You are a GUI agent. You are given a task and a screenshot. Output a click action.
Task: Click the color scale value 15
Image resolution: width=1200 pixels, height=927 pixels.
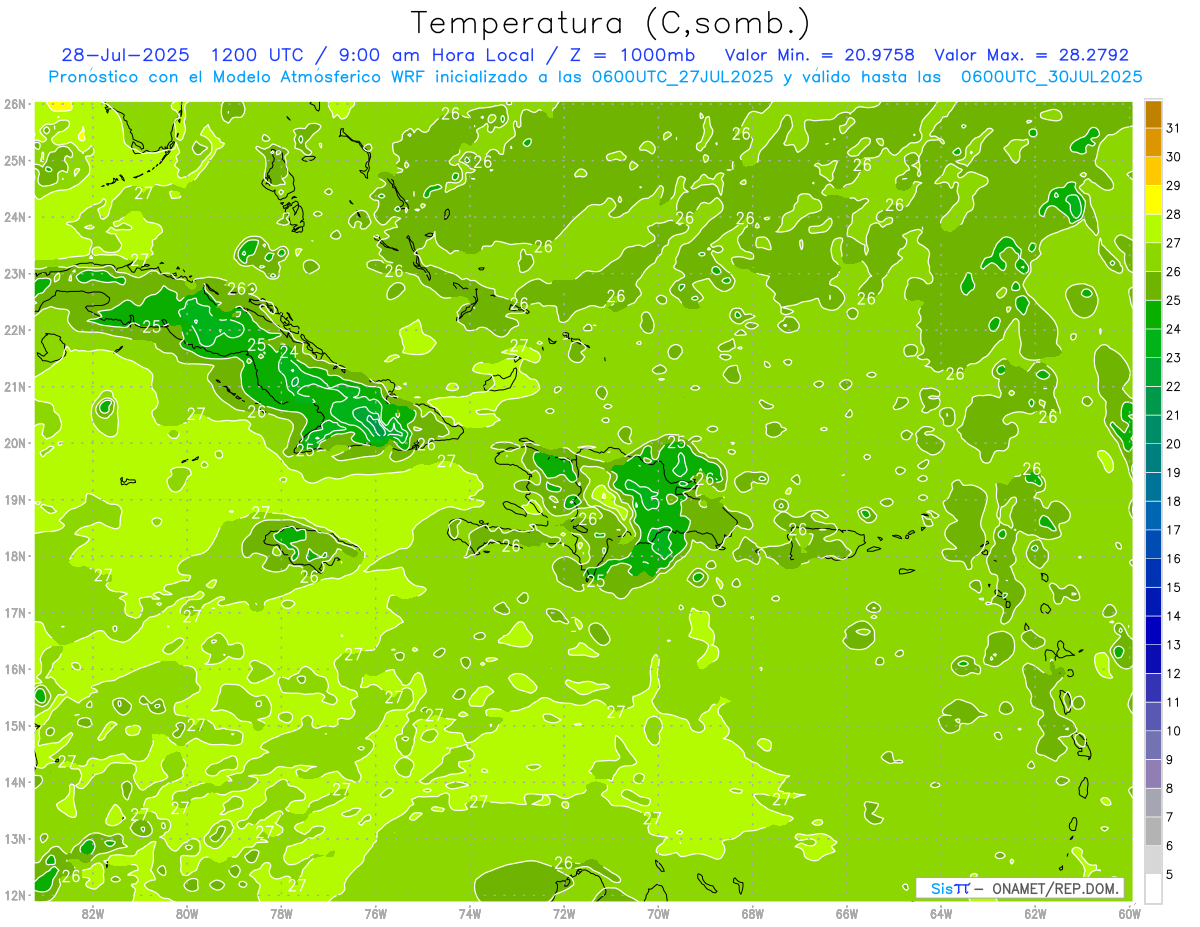click(1173, 587)
